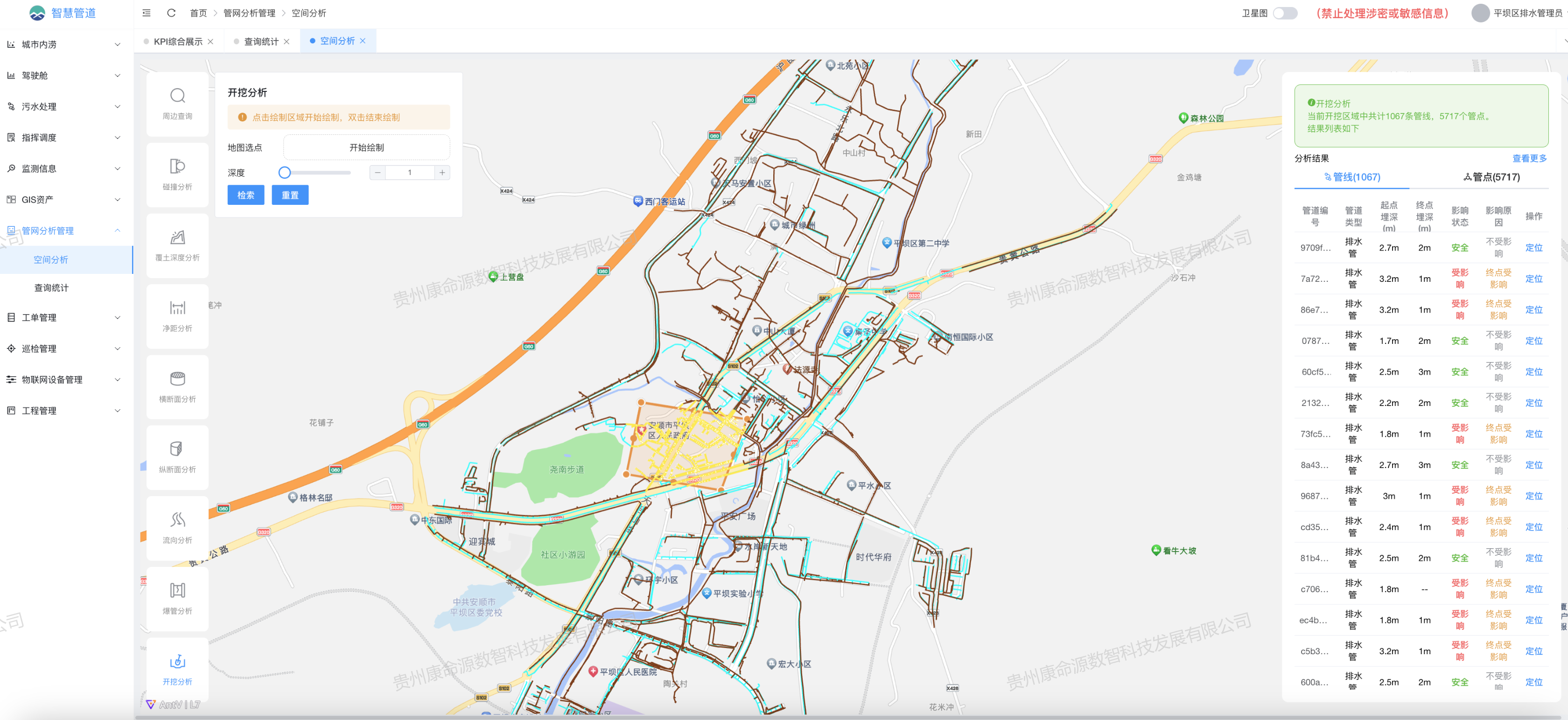
Task: Click the page refresh icon in header
Action: click(x=171, y=13)
